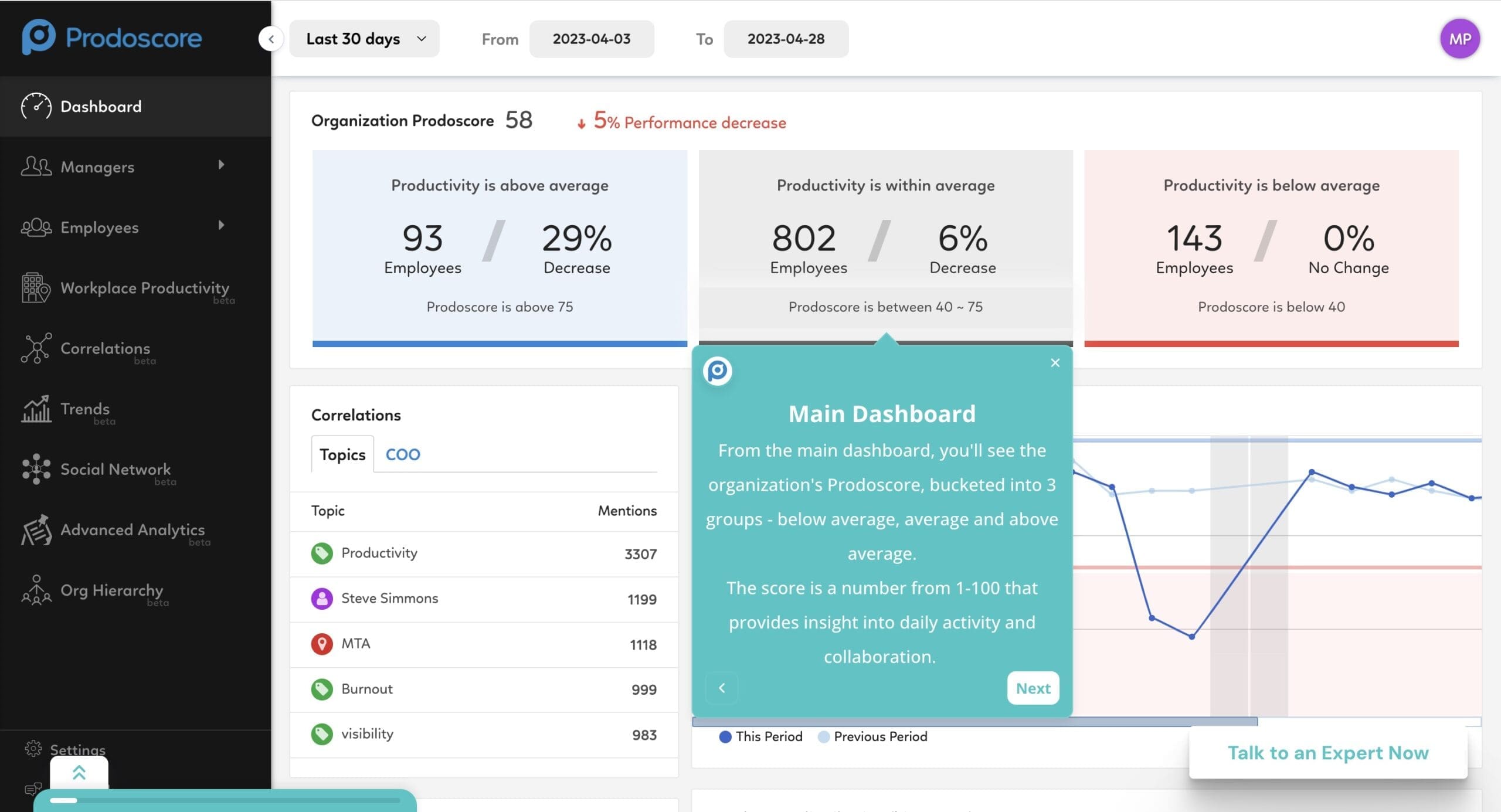Click the Burnout topic label
The width and height of the screenshot is (1501, 812).
[x=367, y=689]
